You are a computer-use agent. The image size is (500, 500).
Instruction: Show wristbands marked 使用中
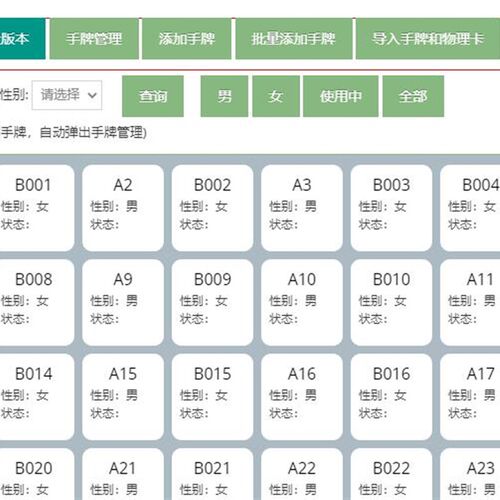coord(341,96)
